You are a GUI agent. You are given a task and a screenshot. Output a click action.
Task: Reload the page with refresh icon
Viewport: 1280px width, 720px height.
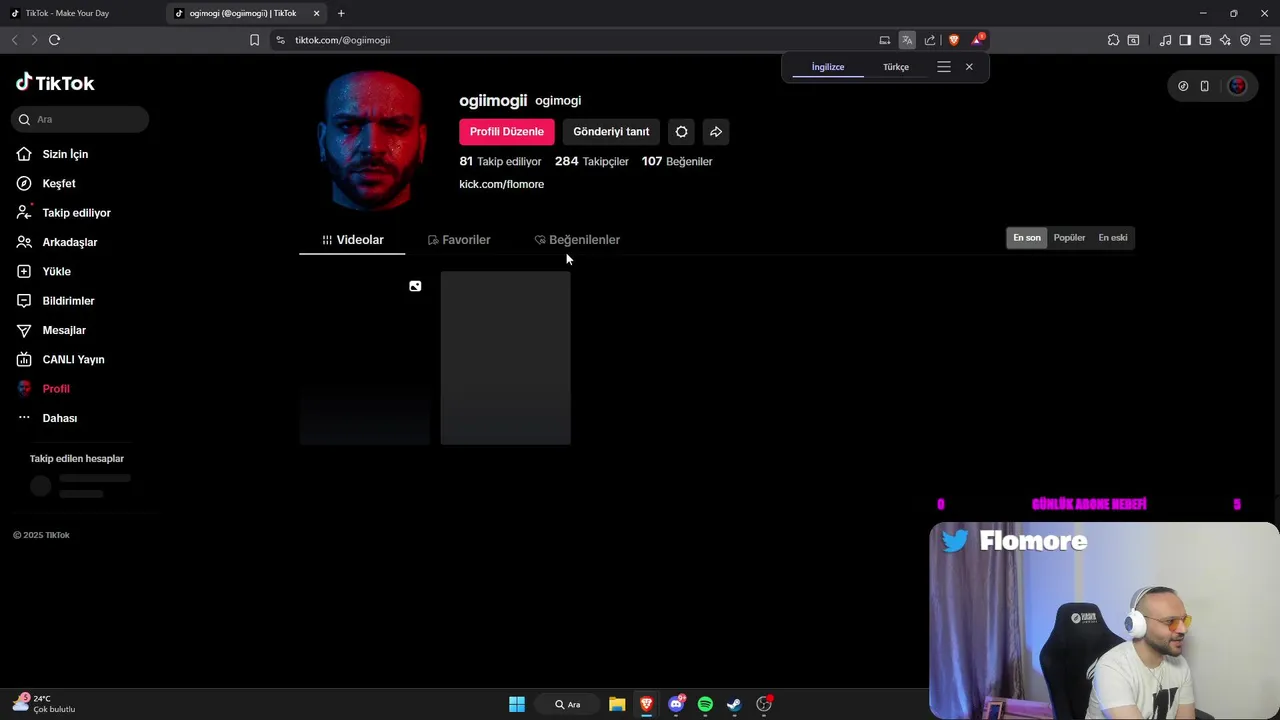click(x=54, y=40)
